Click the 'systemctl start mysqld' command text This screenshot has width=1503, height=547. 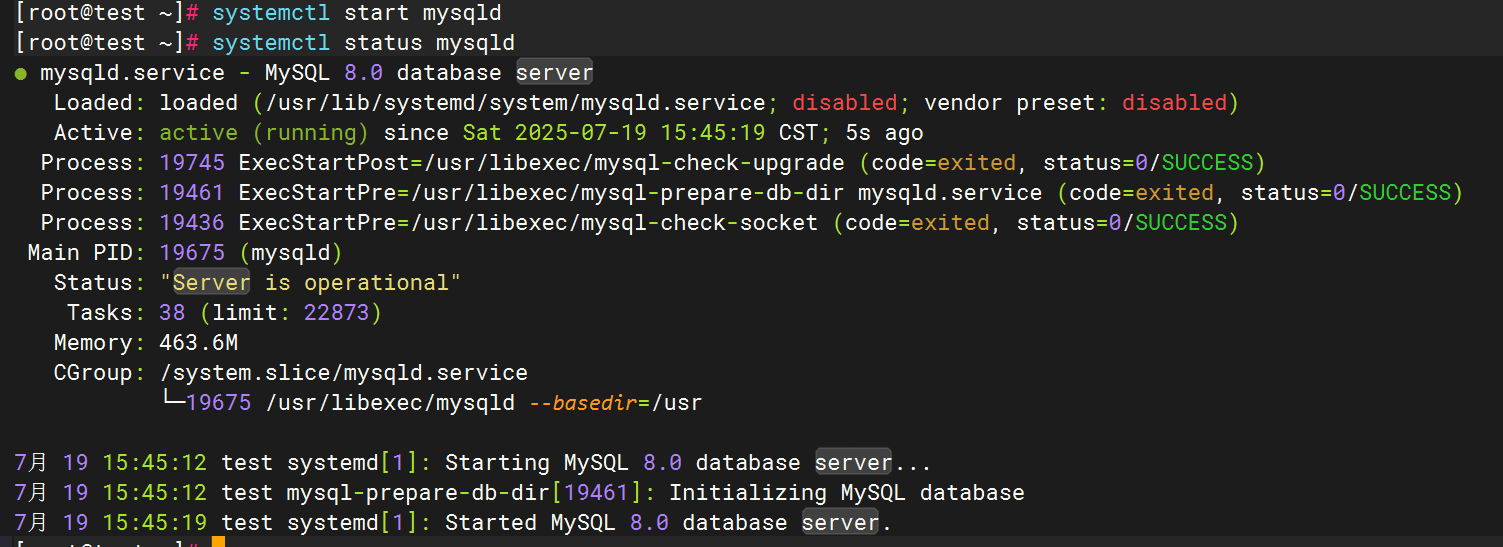coord(357,13)
